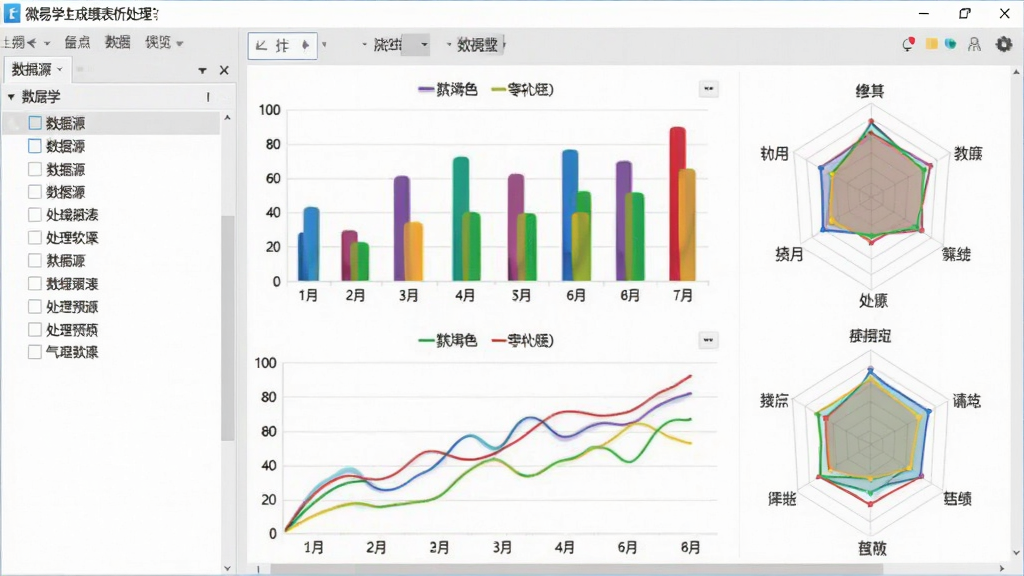1024x576 pixels.
Task: Open the 浏览 menu
Action: click(x=157, y=42)
